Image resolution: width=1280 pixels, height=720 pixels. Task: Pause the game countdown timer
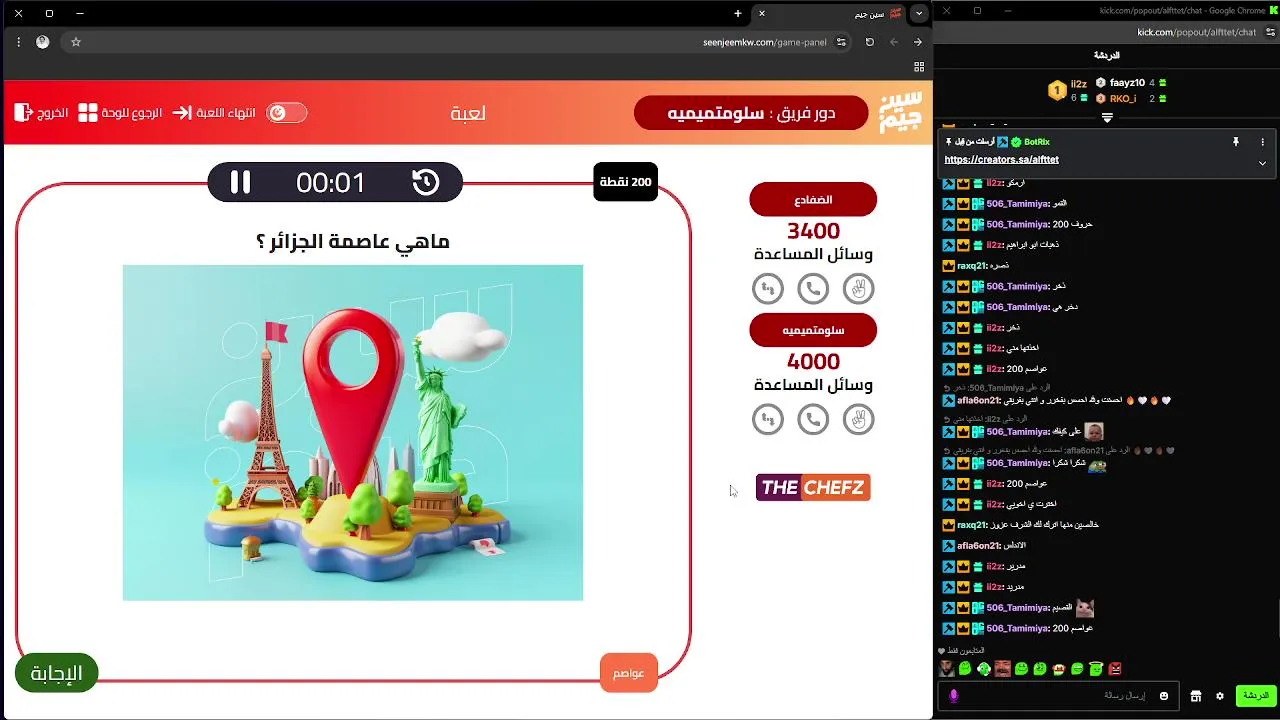240,182
